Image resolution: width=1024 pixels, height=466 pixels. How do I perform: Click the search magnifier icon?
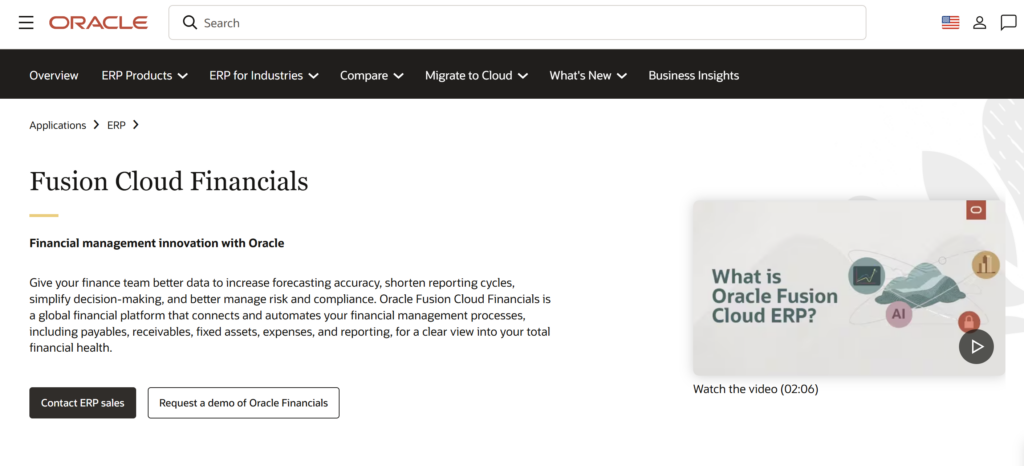pyautogui.click(x=189, y=23)
